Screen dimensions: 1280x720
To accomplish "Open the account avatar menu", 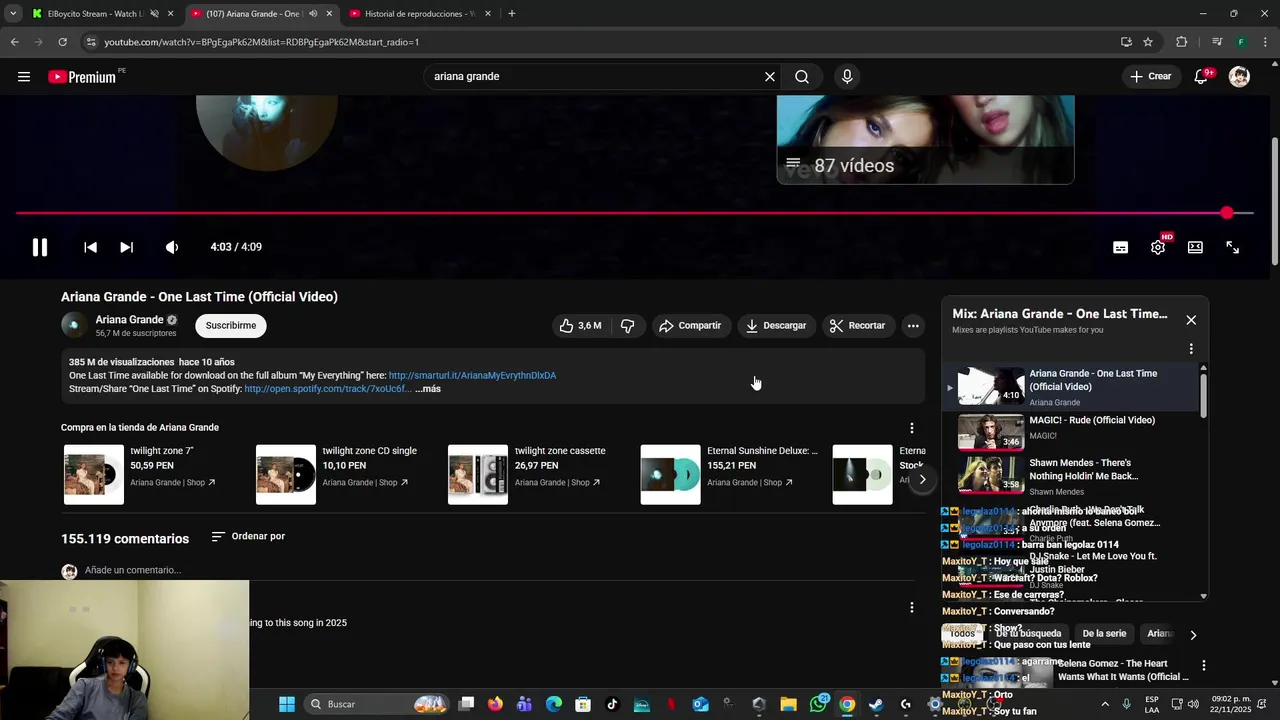I will click(1239, 76).
